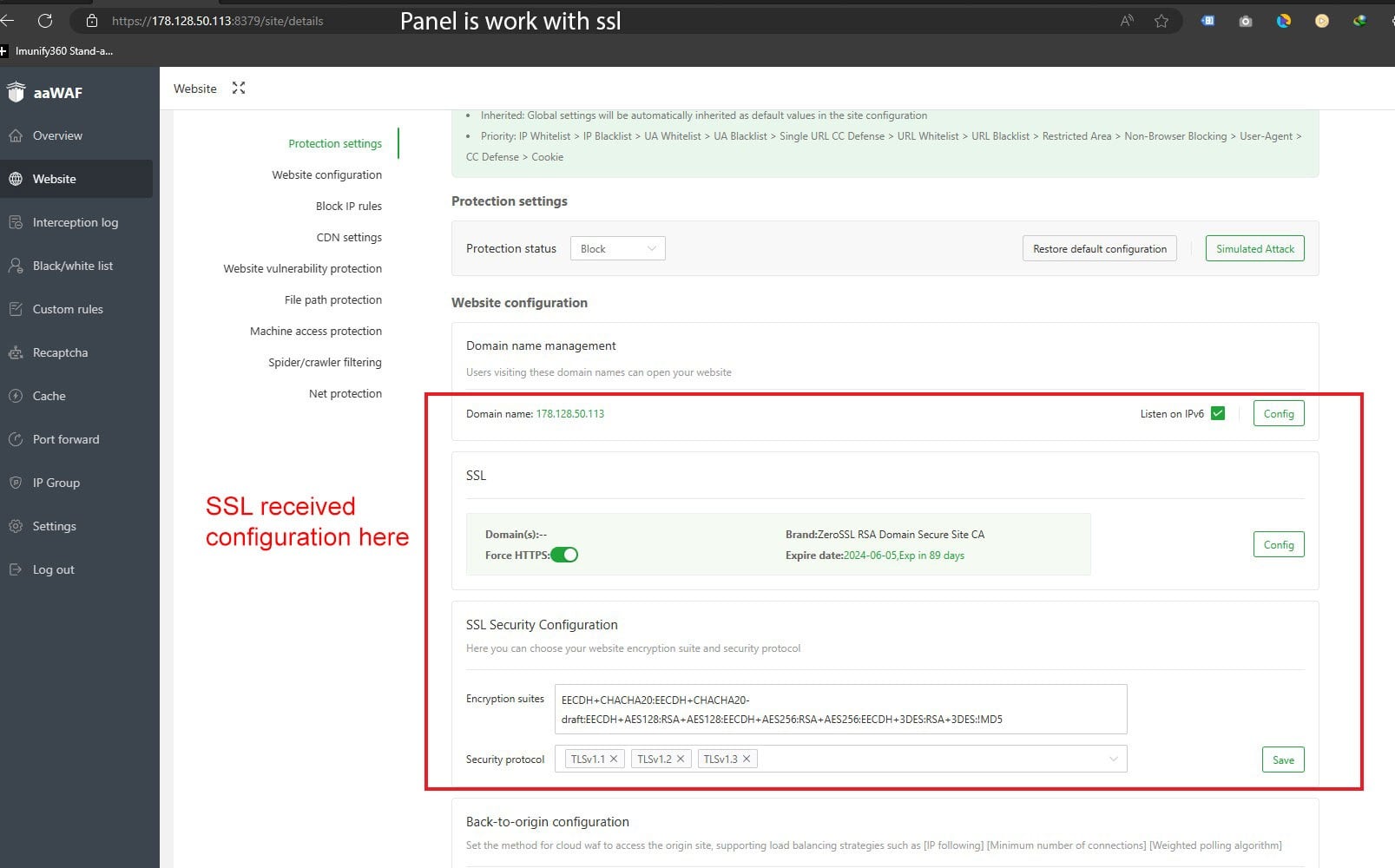Click the Simulated Attack button
The height and width of the screenshot is (868, 1395).
click(1254, 248)
